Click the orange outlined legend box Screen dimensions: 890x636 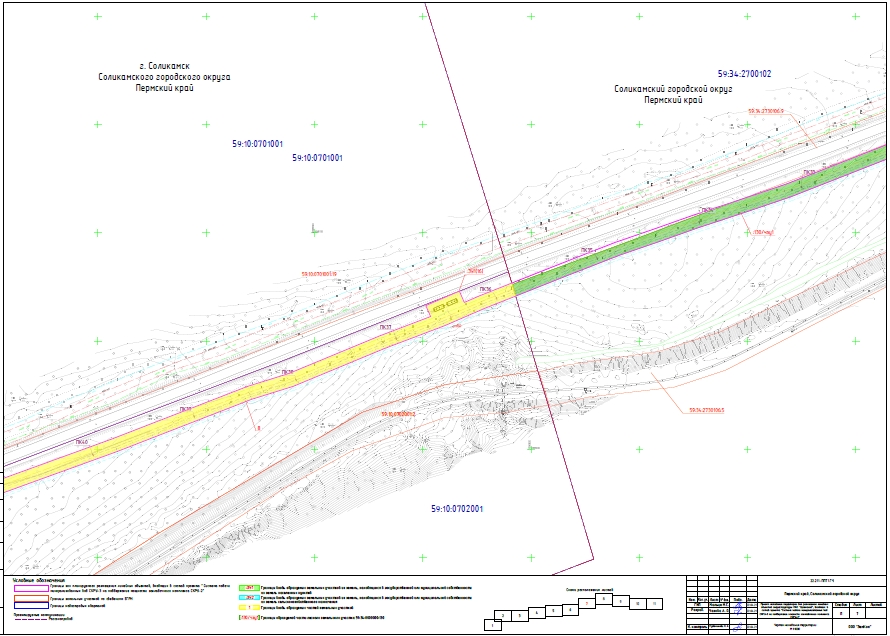click(31, 599)
